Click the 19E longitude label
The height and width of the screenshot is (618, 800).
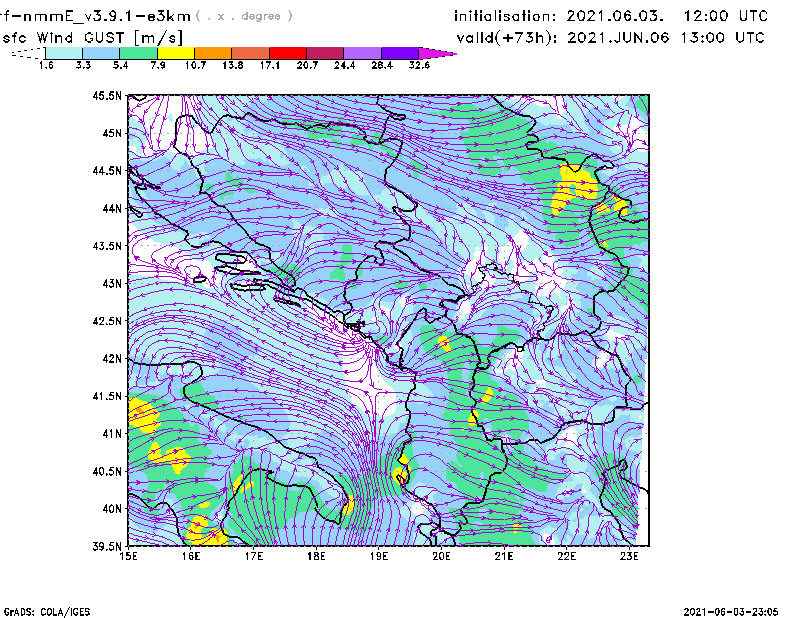(x=379, y=556)
